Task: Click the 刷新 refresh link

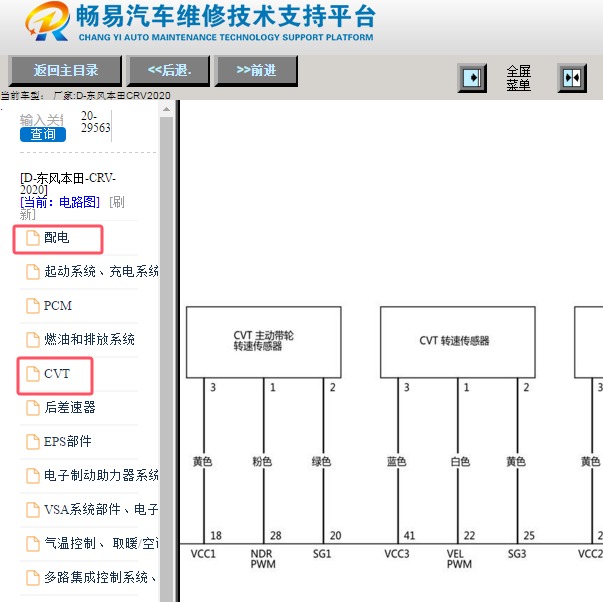Action: [x=72, y=208]
